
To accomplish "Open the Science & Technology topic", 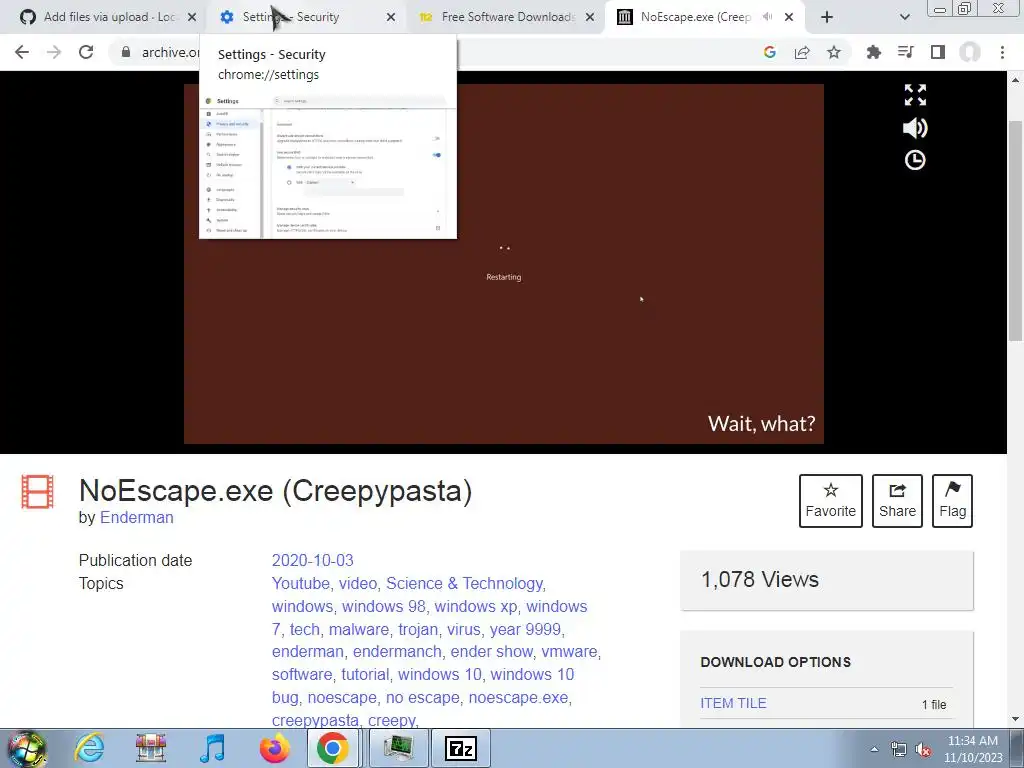I will tap(464, 583).
